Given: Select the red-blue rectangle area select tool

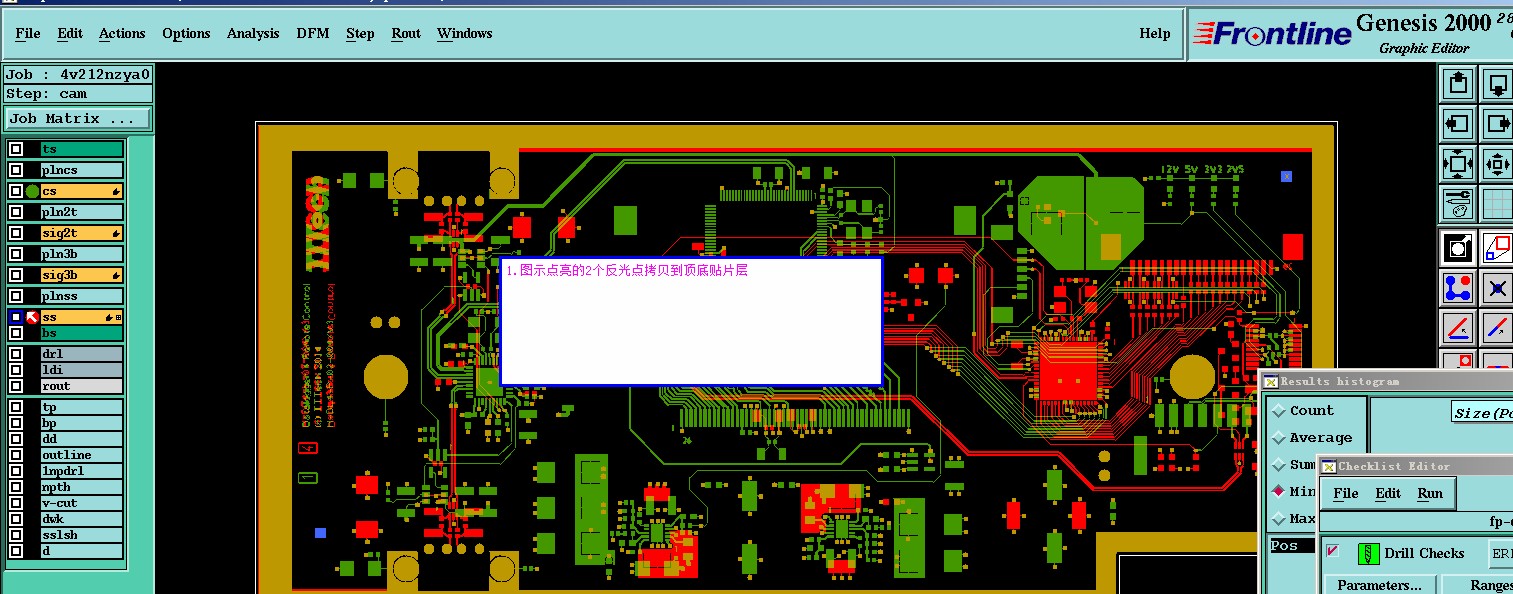Looking at the screenshot, I should [x=1497, y=248].
